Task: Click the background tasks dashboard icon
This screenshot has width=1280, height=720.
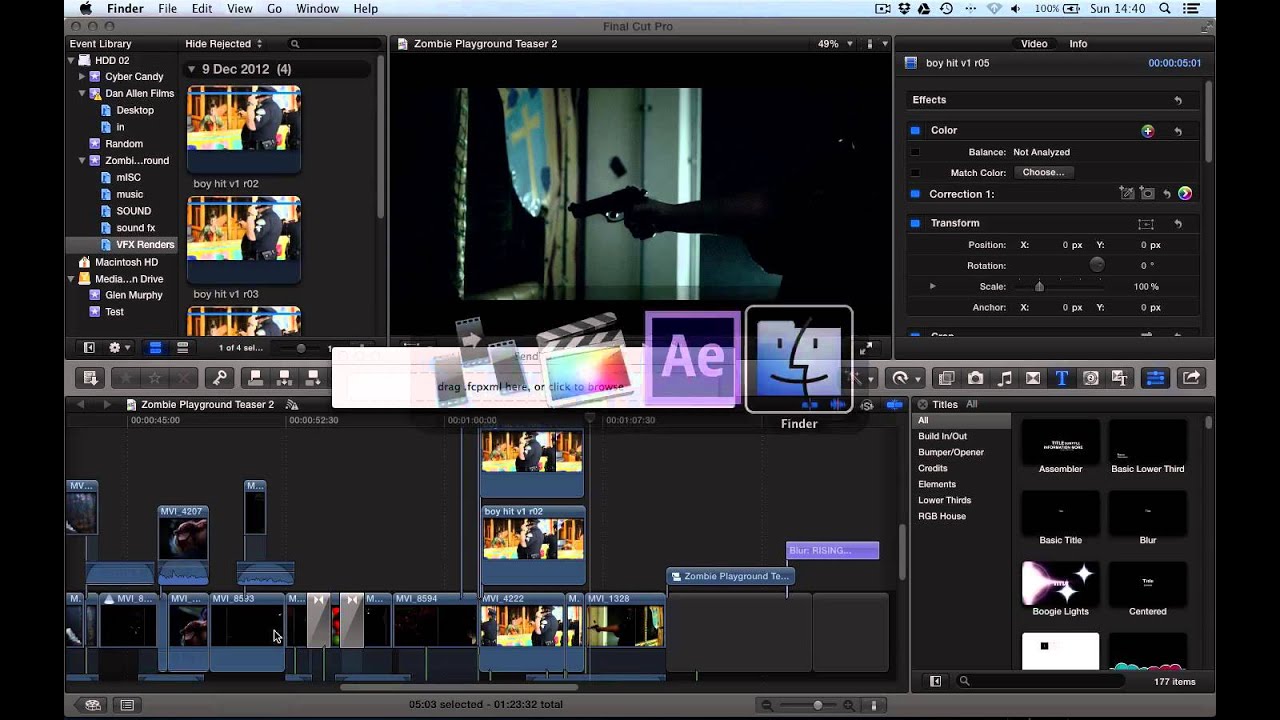Action: [93, 705]
